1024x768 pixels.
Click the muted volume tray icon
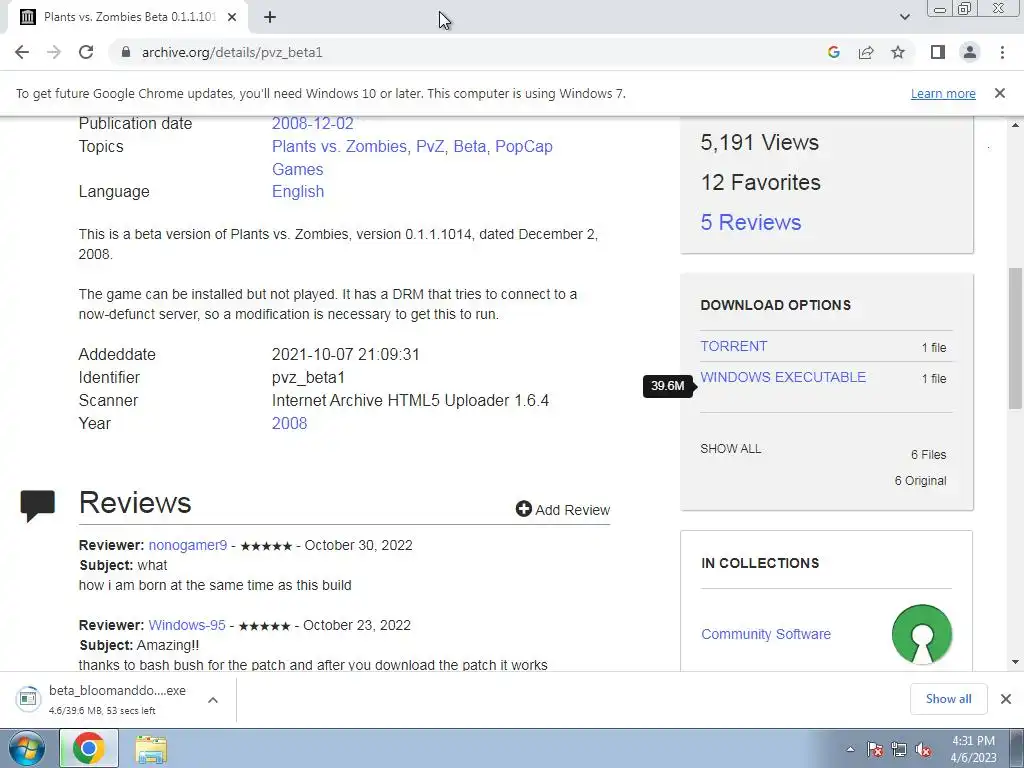(x=923, y=749)
